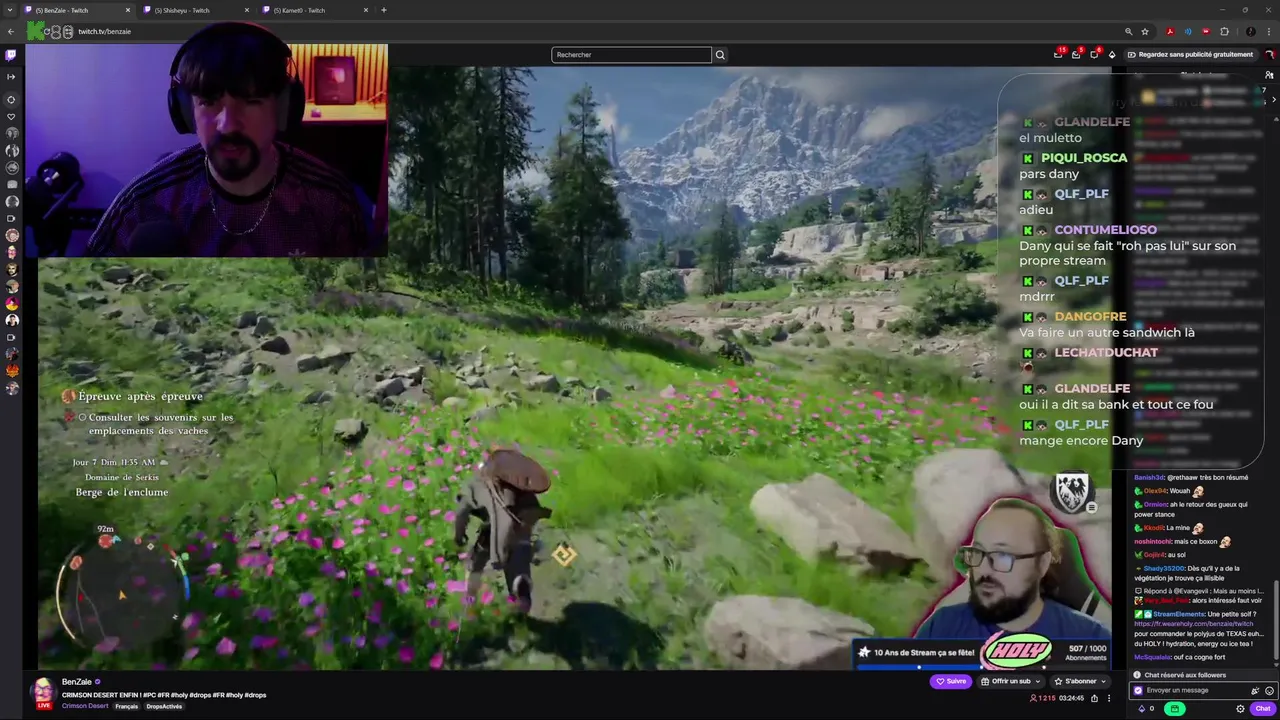Open whispers icon with 6 badge
Viewport: 1280px width, 720px height.
coord(1094,54)
